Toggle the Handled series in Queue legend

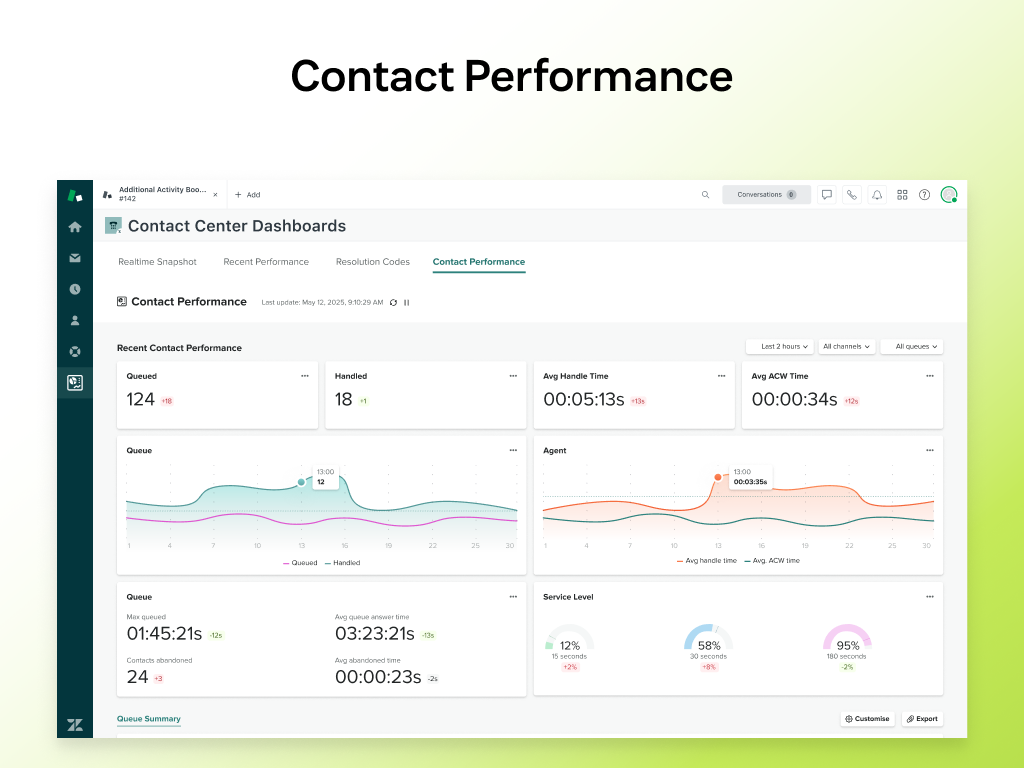[x=342, y=563]
